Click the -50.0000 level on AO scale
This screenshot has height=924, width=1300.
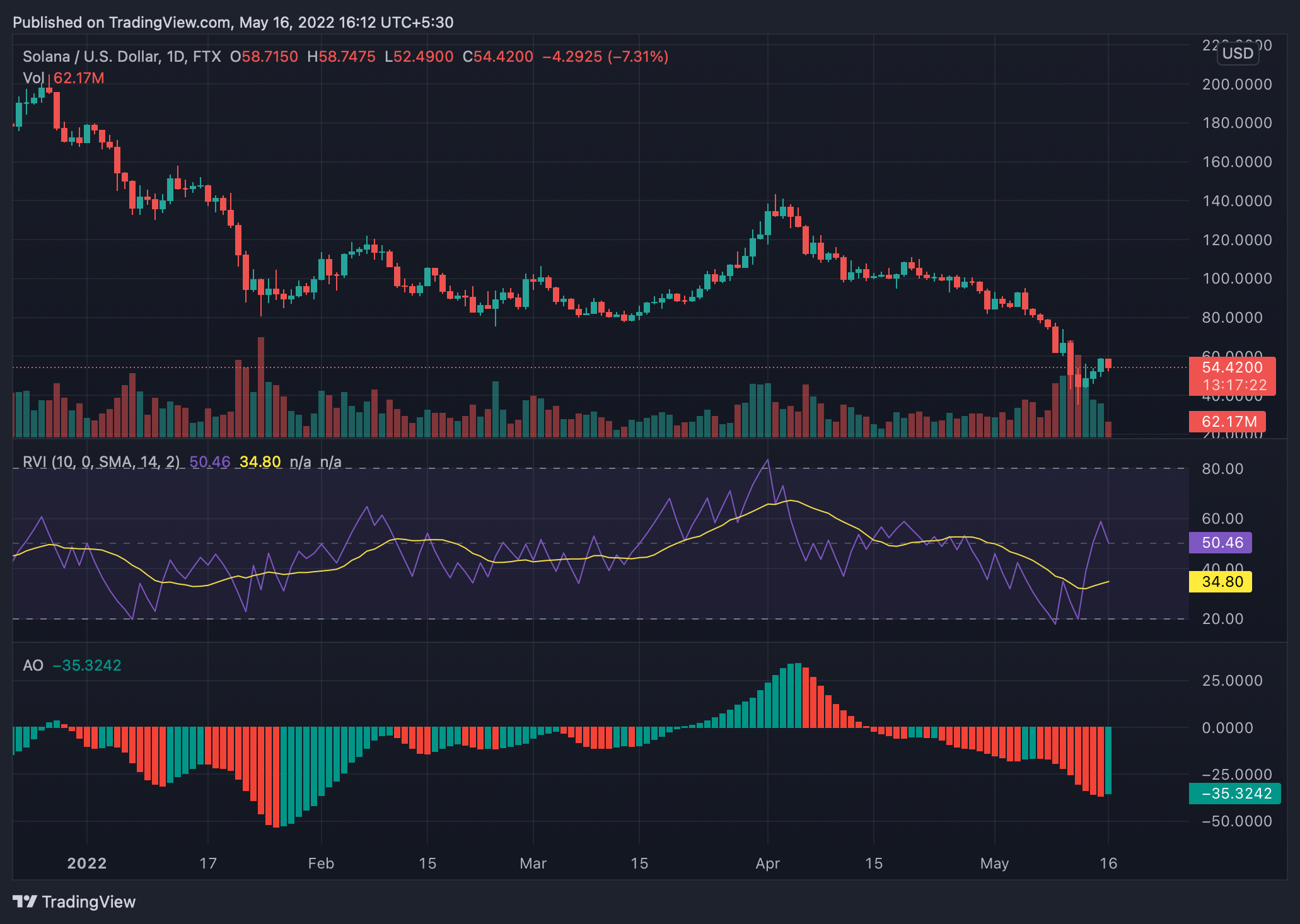(1236, 821)
